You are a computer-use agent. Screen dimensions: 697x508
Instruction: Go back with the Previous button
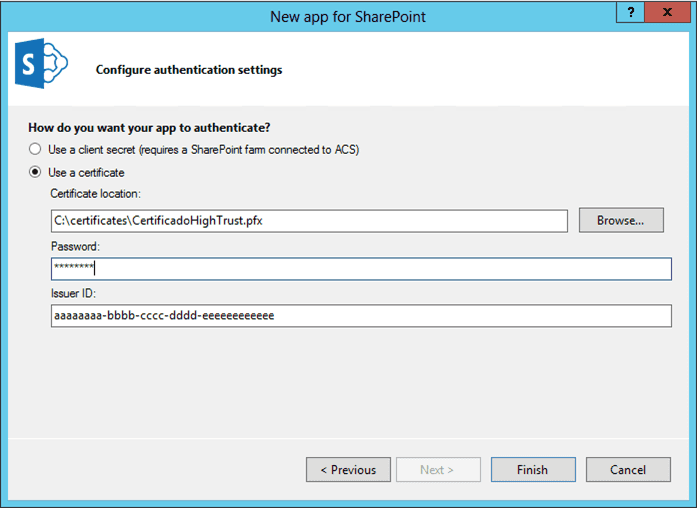coord(348,469)
